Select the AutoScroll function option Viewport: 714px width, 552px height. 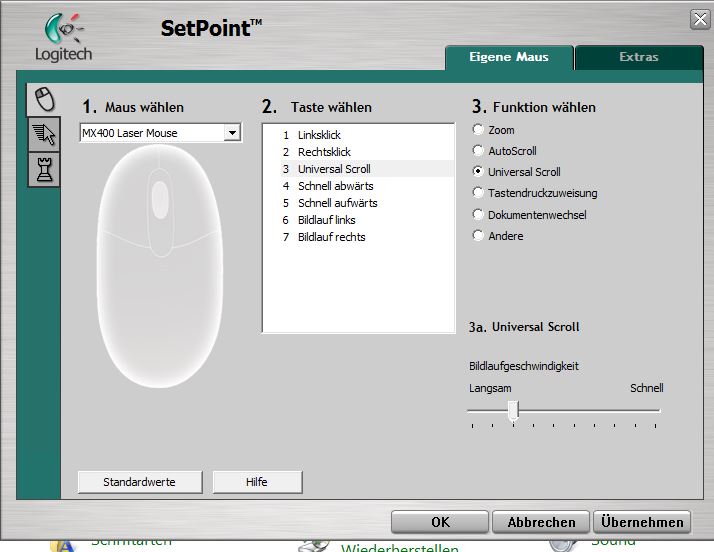479,151
